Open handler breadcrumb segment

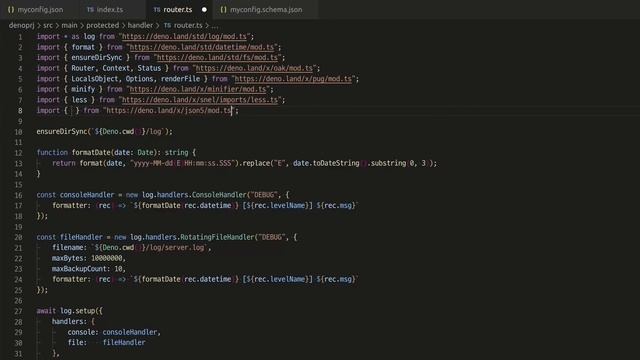[x=140, y=25]
